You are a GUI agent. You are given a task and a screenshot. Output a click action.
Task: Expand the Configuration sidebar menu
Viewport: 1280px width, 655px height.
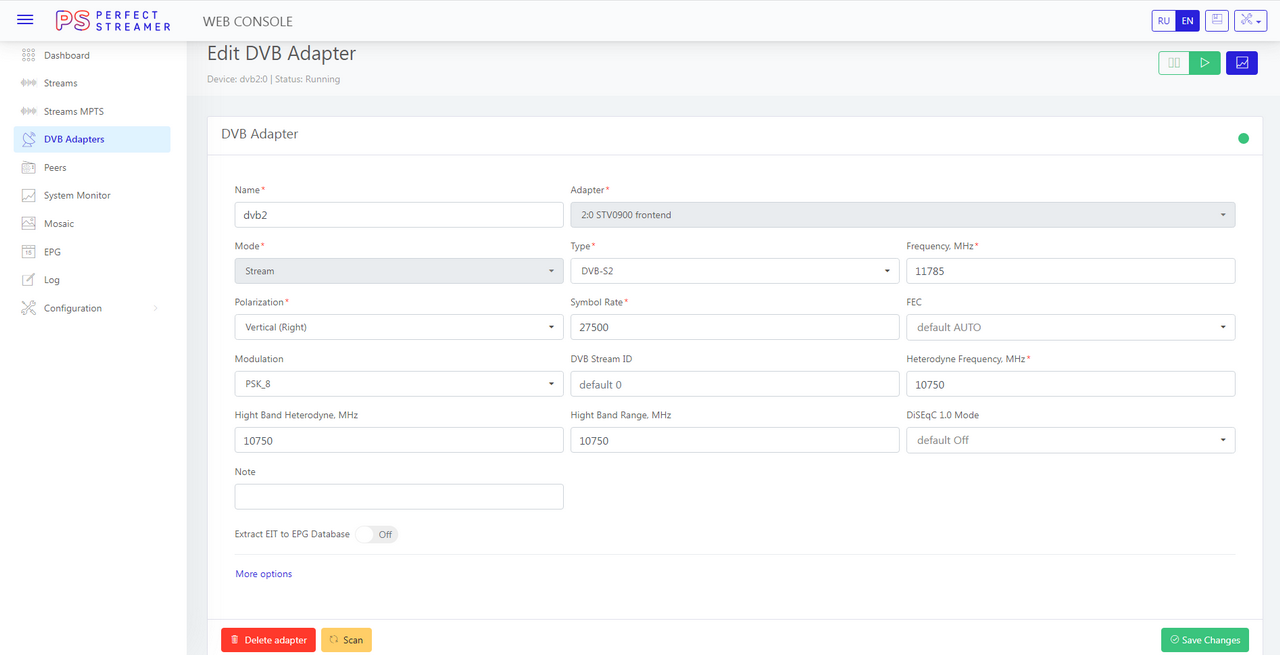coord(90,308)
